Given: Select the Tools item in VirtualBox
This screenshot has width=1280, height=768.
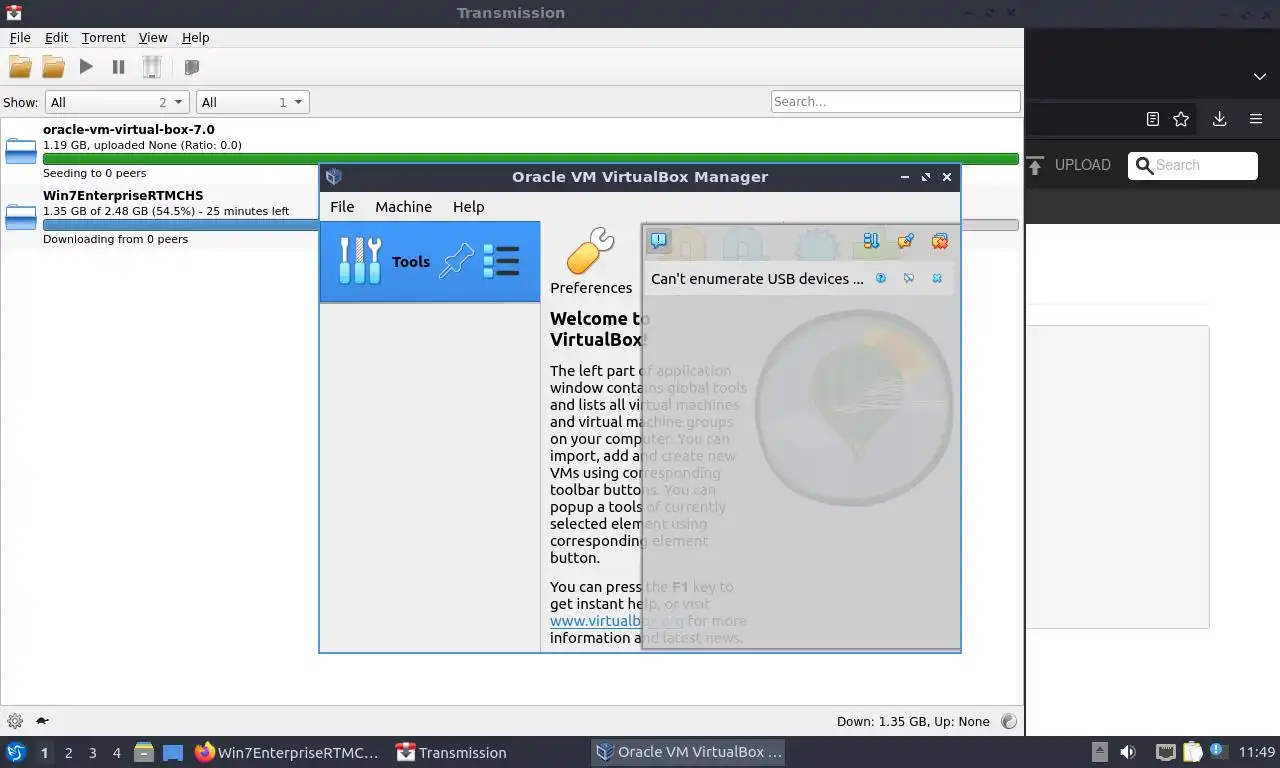Looking at the screenshot, I should point(430,262).
